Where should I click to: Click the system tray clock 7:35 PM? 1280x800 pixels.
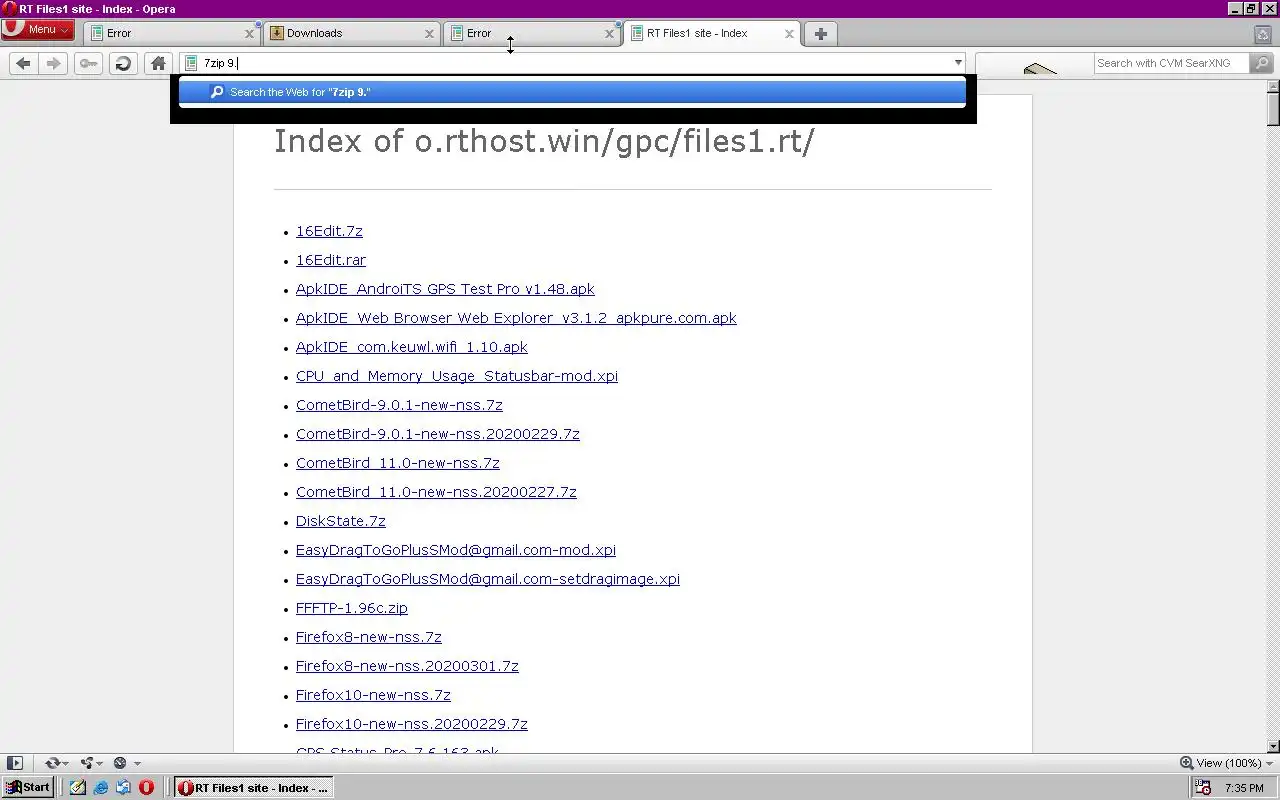point(1244,788)
